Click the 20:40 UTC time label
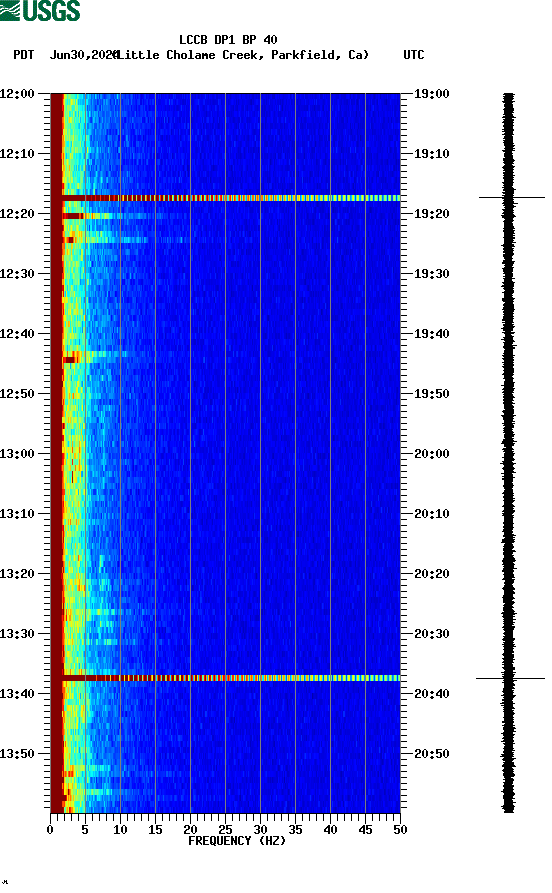This screenshot has width=552, height=893. (x=432, y=694)
